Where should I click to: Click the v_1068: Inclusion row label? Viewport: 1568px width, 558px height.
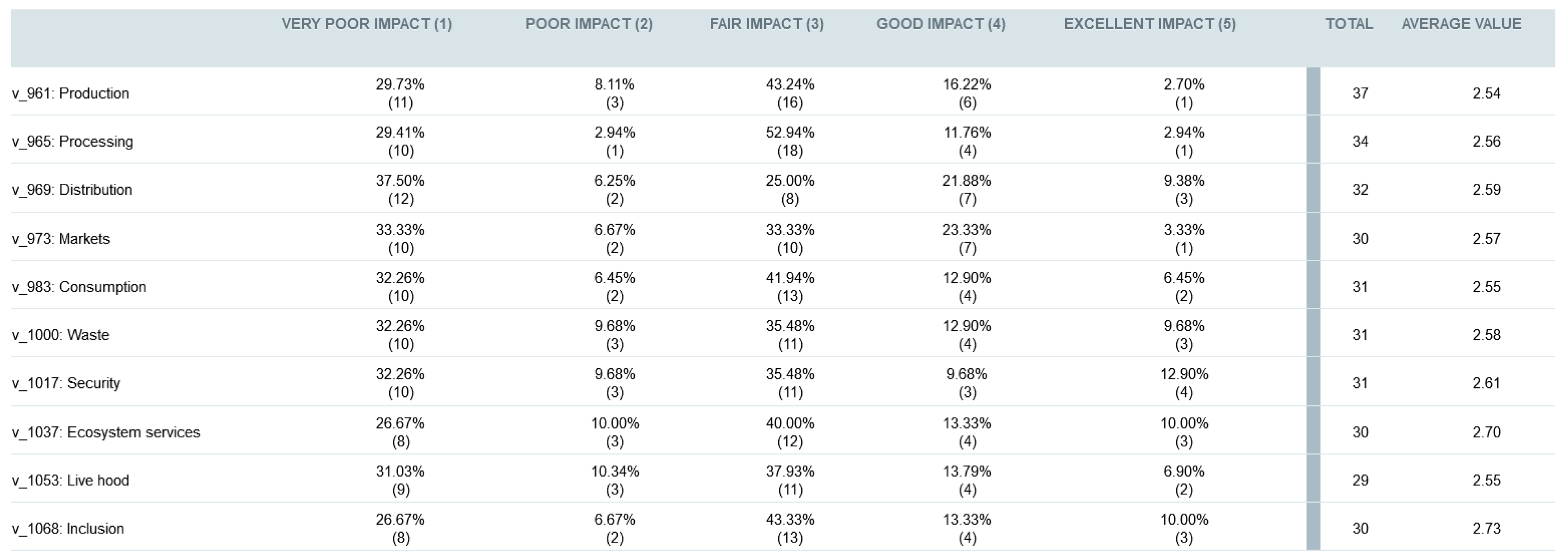coord(68,529)
